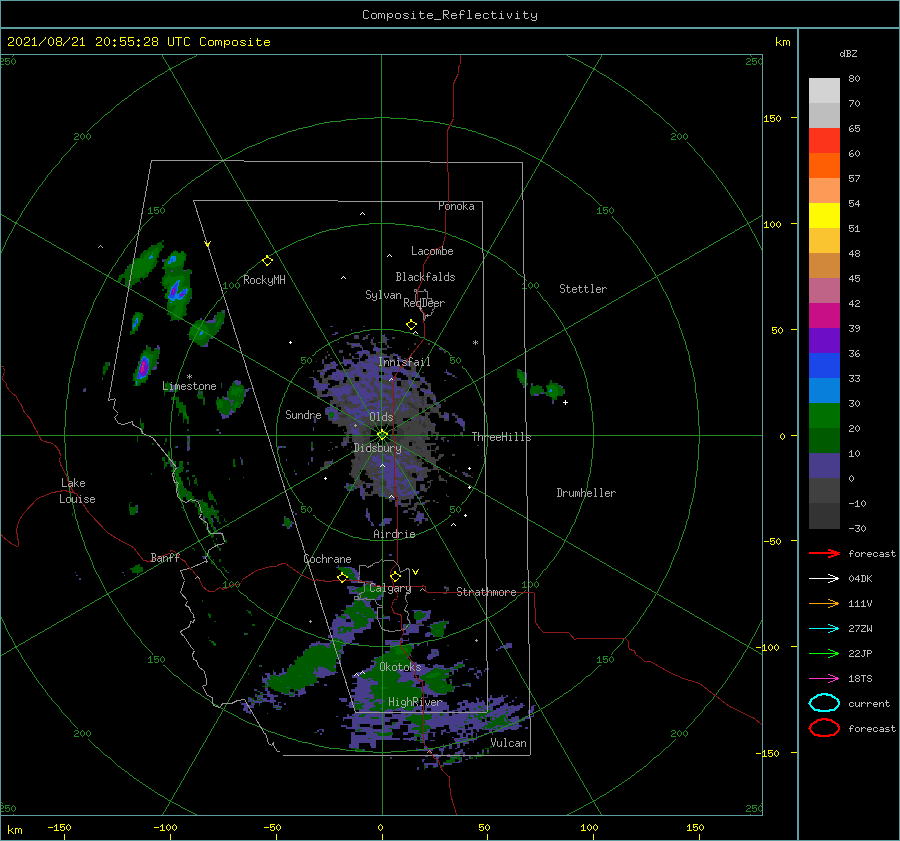Click the Lake Louise label
This screenshot has width=900, height=841.
[x=77, y=491]
